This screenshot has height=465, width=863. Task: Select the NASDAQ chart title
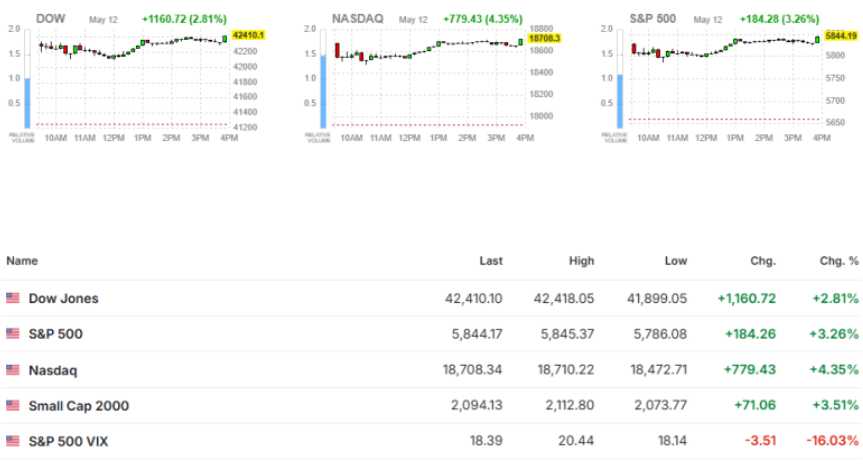[357, 19]
